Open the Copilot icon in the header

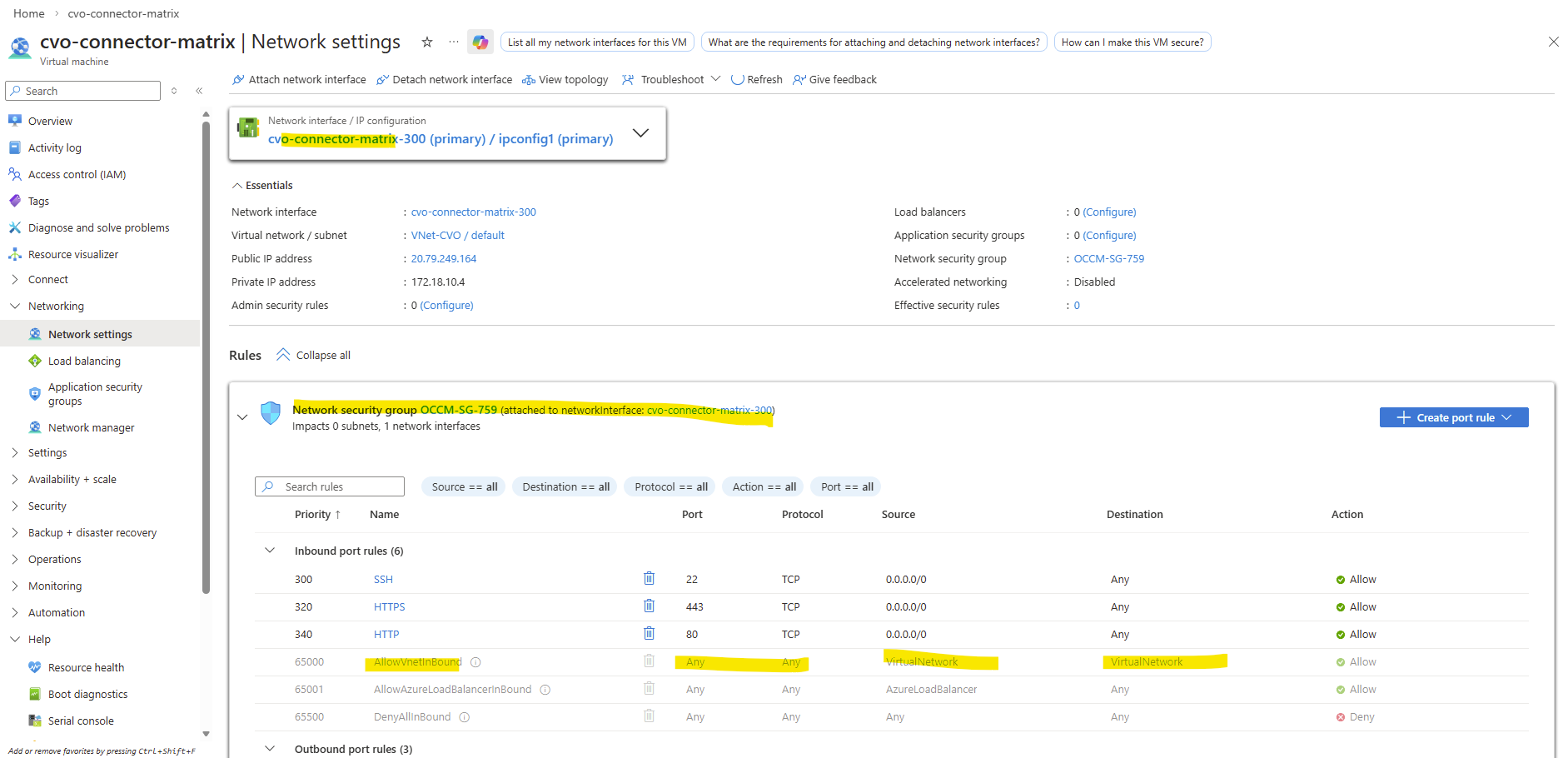480,42
